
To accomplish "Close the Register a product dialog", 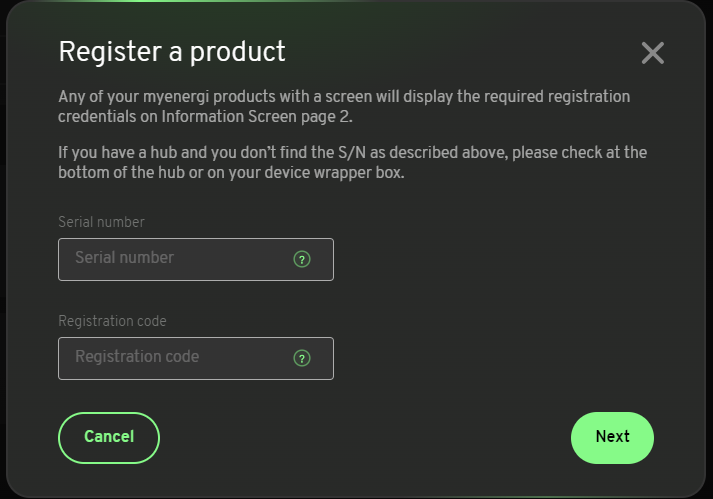I will coord(653,53).
